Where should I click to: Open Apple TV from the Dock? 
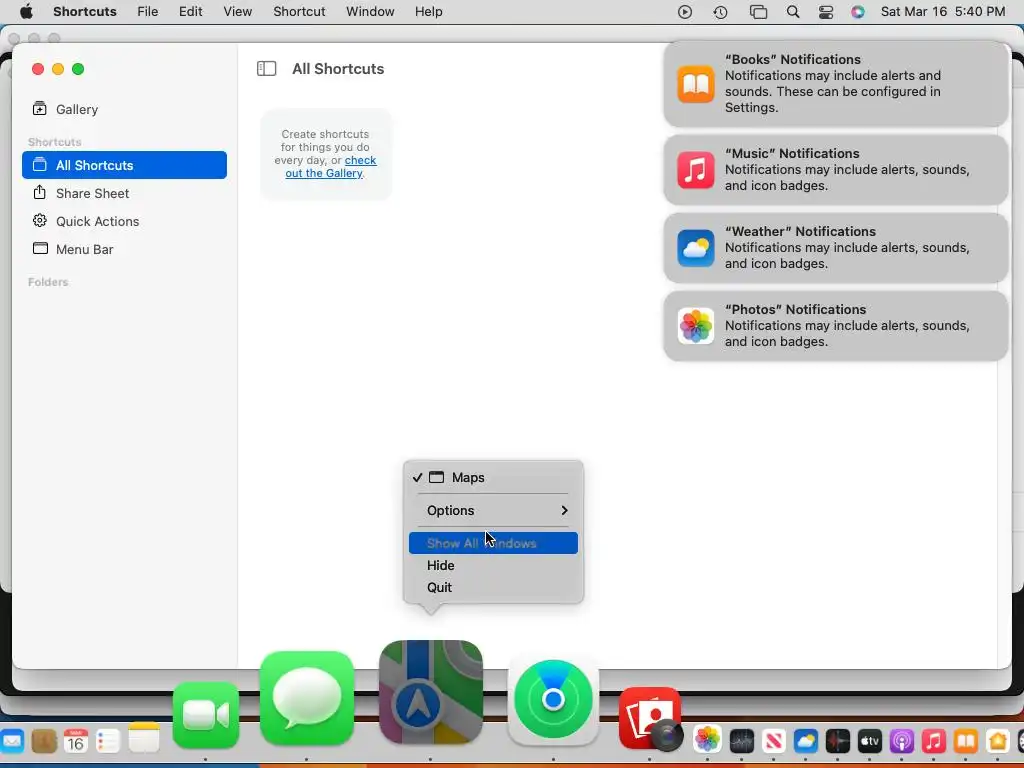click(869, 741)
